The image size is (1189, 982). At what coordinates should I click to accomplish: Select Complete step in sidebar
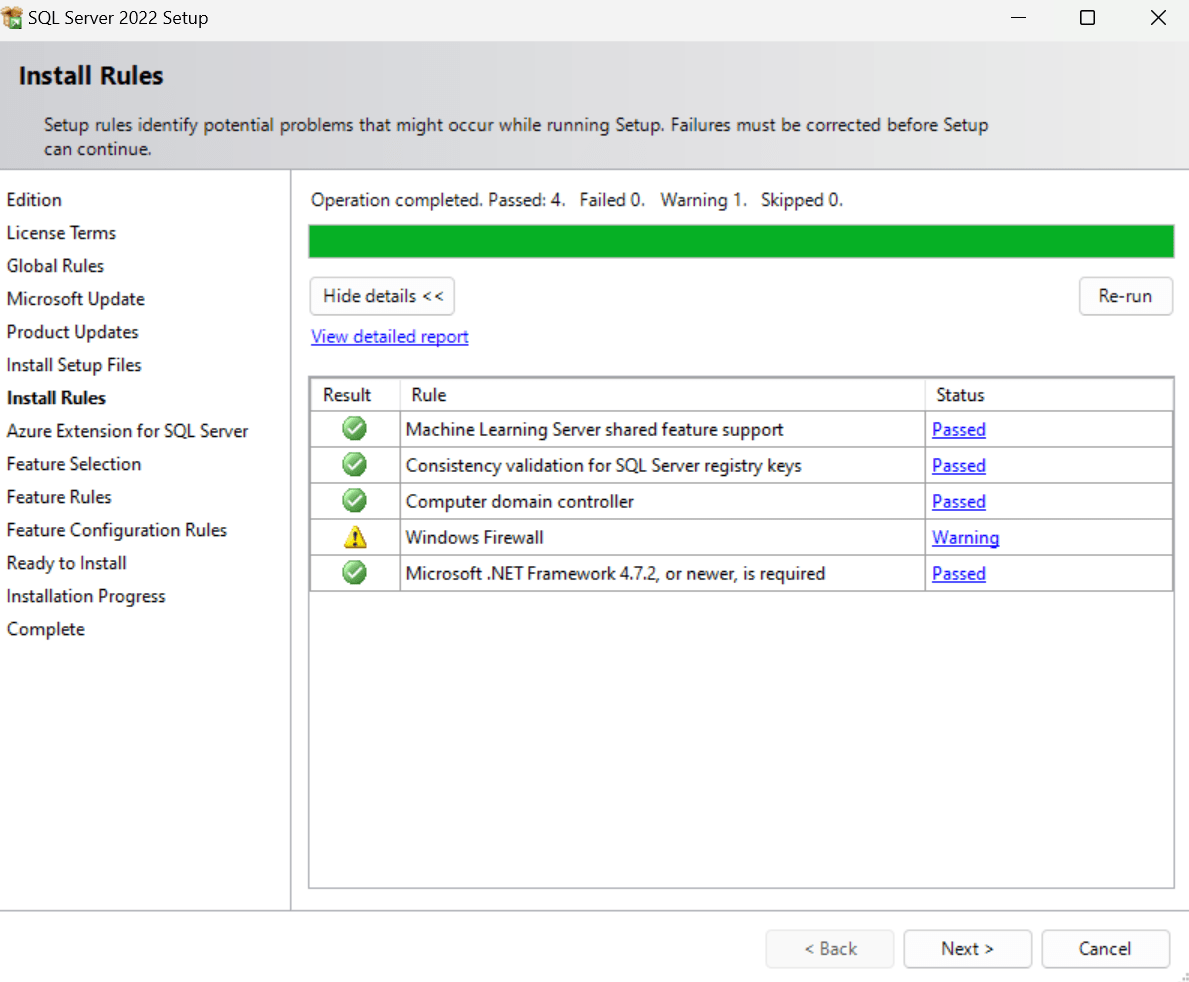(x=45, y=629)
